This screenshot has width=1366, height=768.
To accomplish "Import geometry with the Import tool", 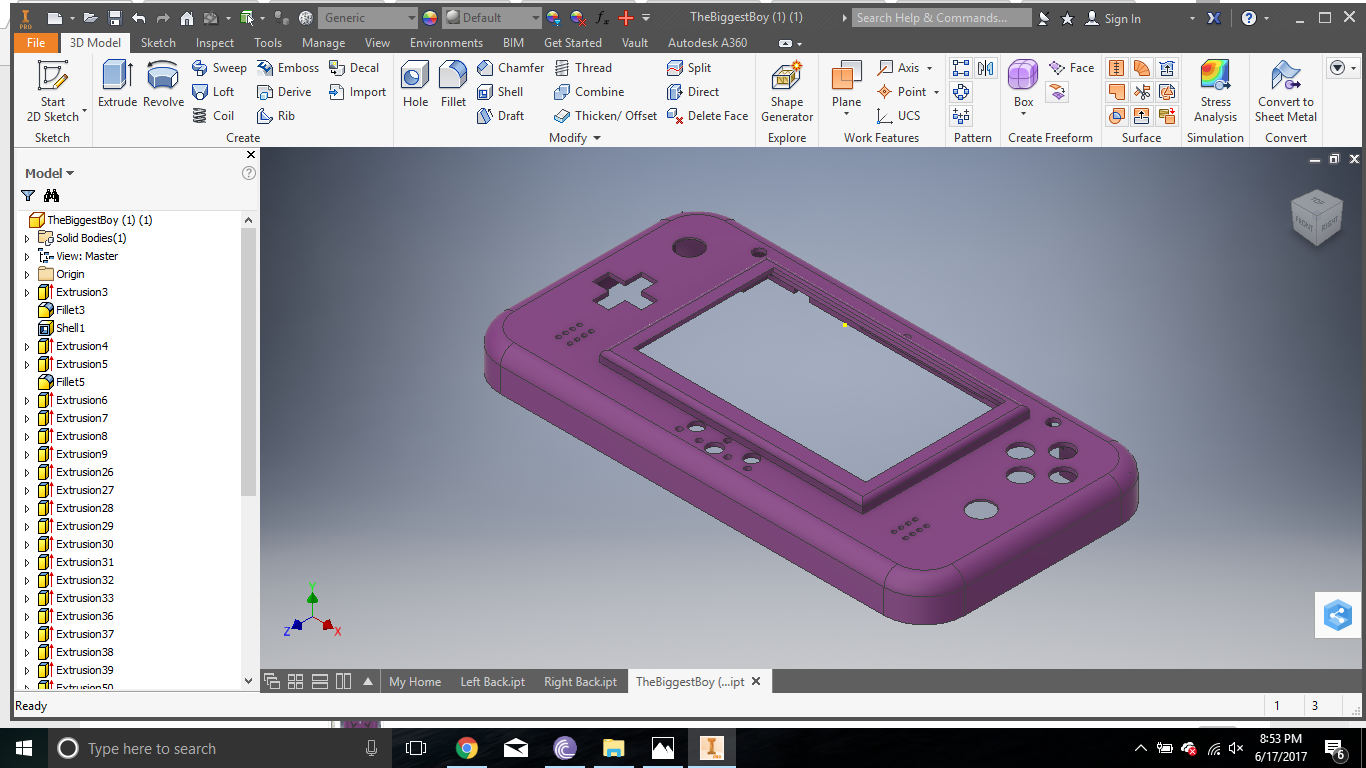I will coord(357,92).
